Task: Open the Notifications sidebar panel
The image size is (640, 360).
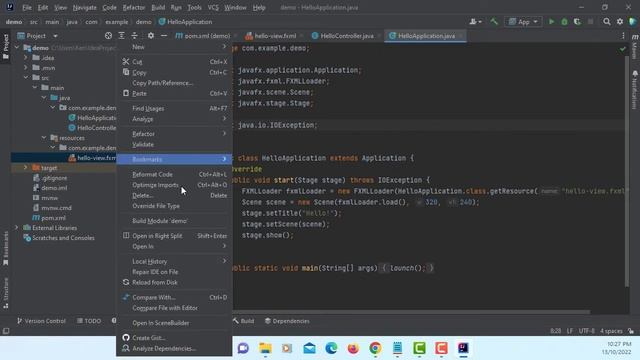Action: (x=635, y=90)
